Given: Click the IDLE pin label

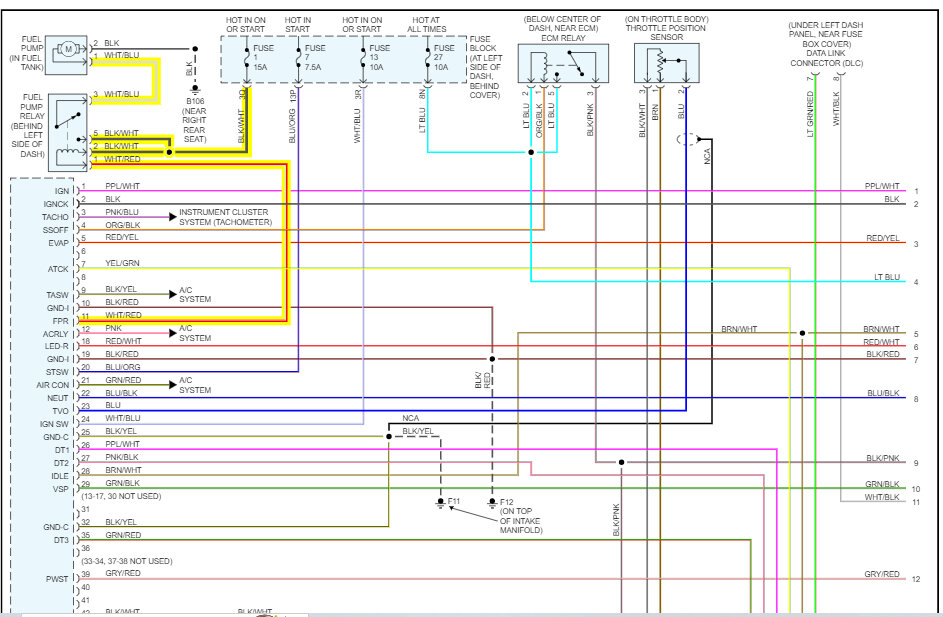Looking at the screenshot, I should click(x=60, y=476).
